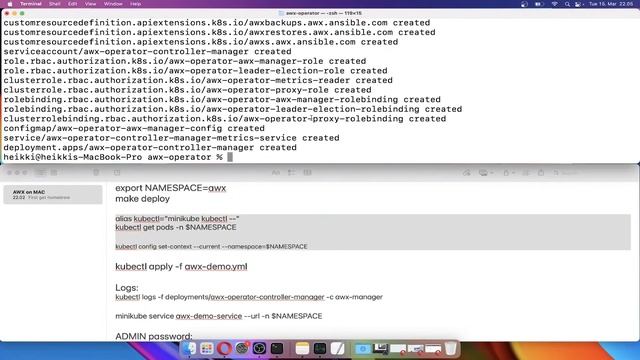Switch Notes to gallery view
This screenshot has width=640, height=360.
click(54, 173)
